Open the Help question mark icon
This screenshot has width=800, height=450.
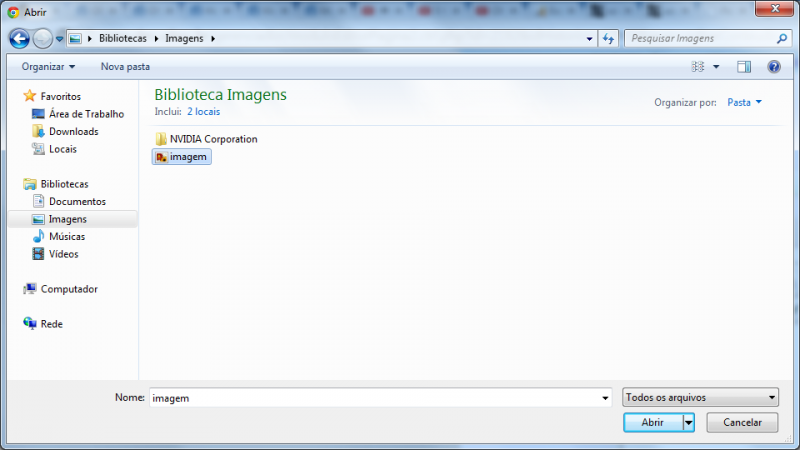tap(773, 67)
